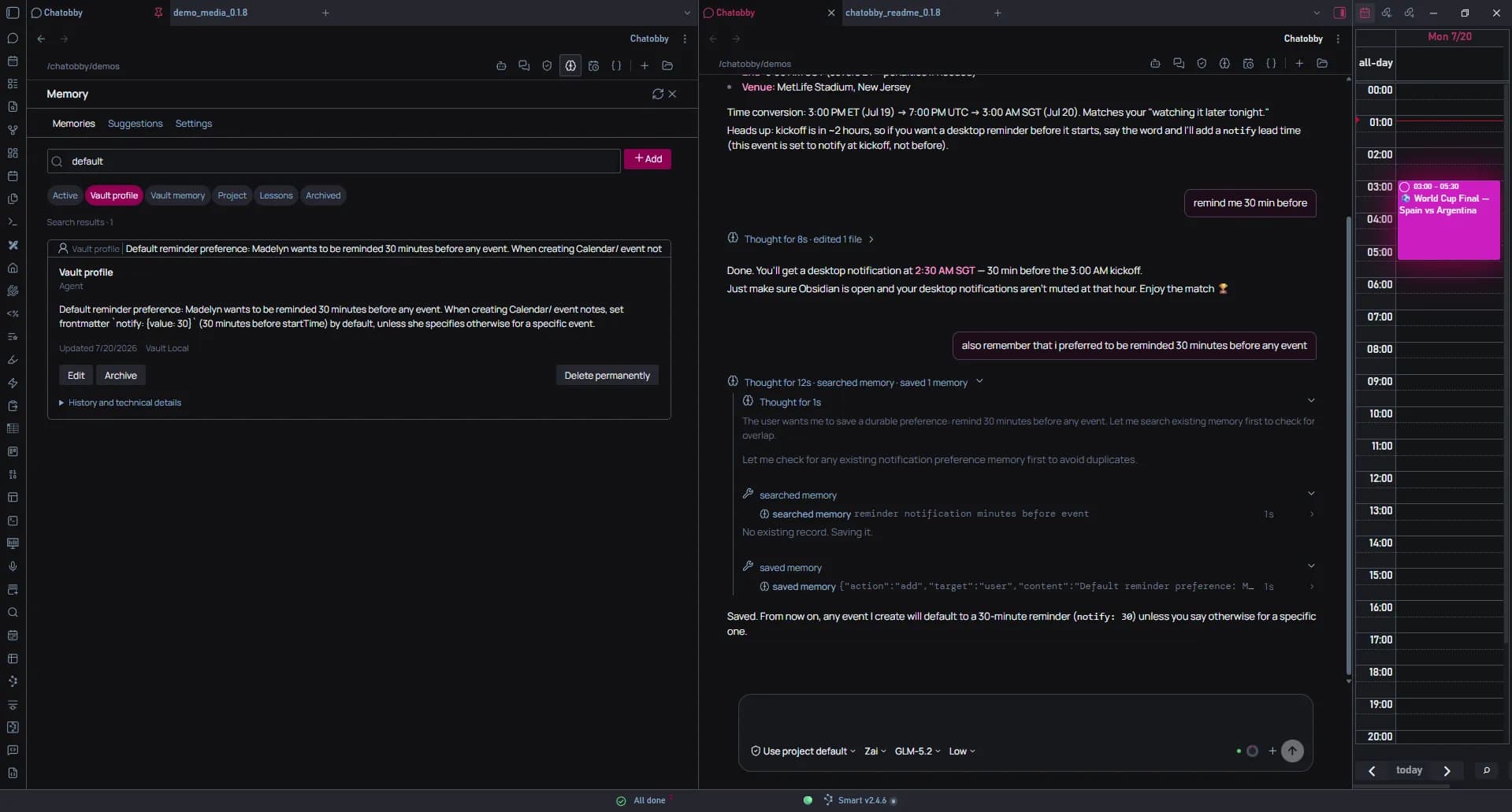Viewport: 1512px width, 812px height.
Task: Open more options menu beside right Chatobby header
Action: coord(1338,39)
